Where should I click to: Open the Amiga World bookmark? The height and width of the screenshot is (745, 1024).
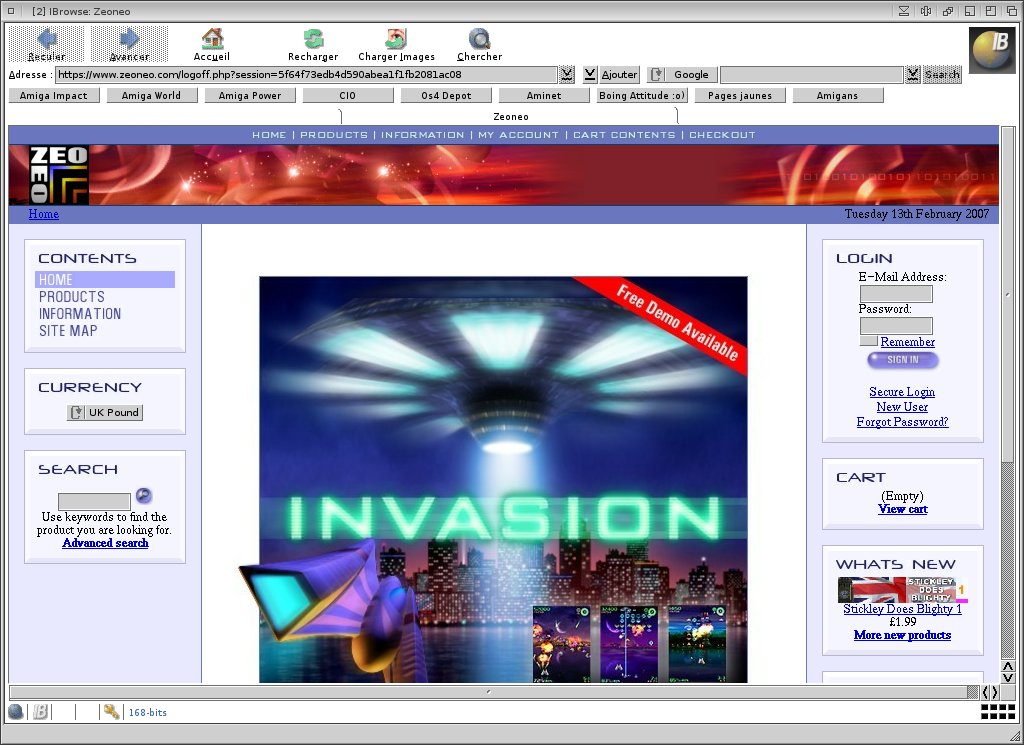pos(152,95)
